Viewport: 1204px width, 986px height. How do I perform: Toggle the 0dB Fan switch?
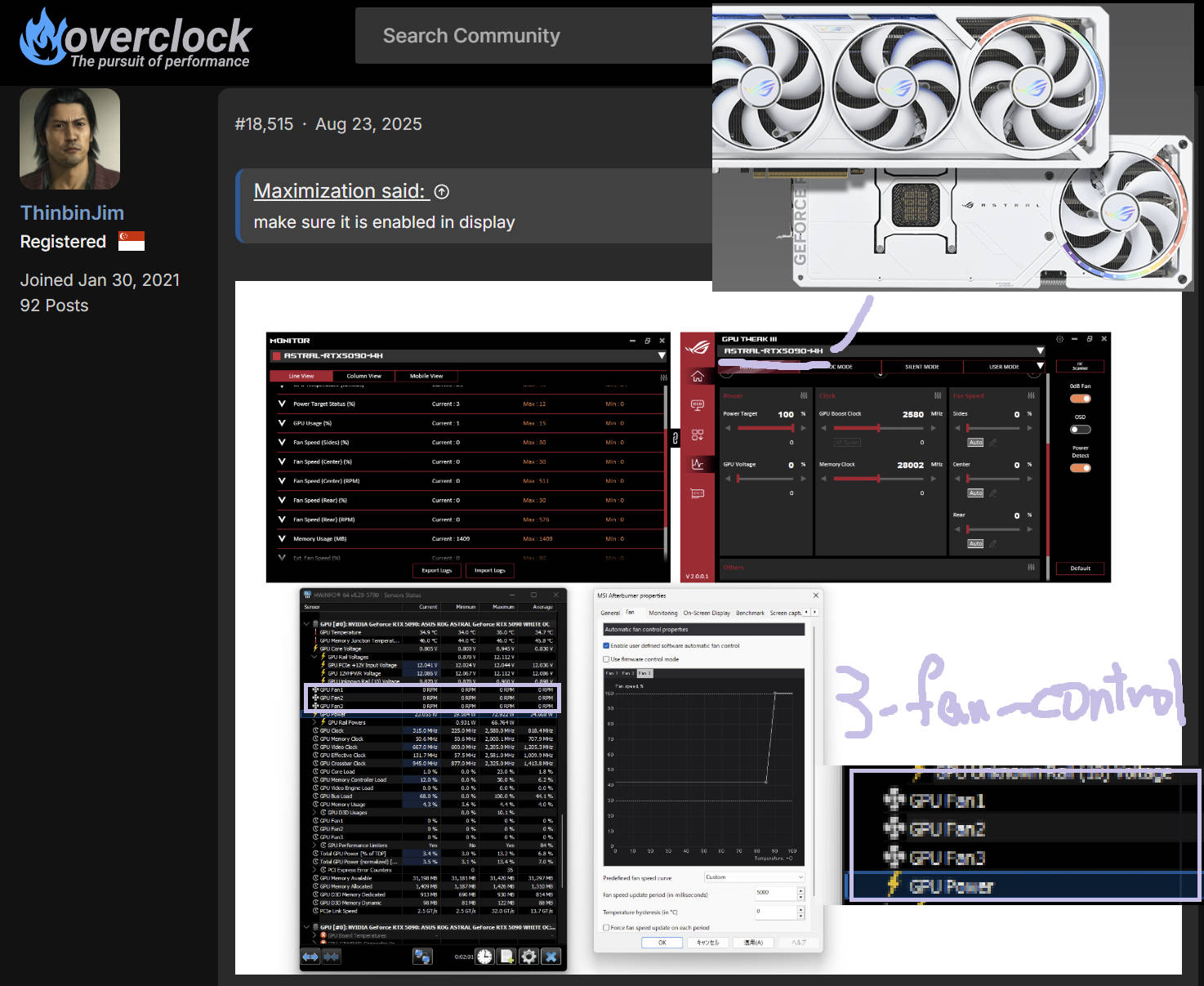pyautogui.click(x=1080, y=399)
